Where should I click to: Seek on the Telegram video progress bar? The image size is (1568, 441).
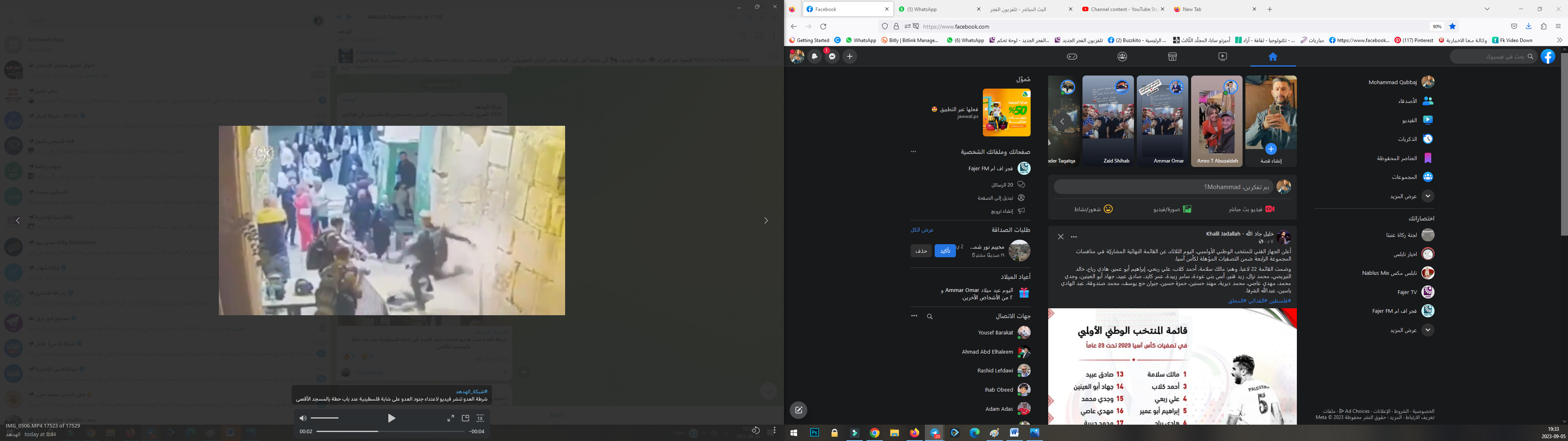pyautogui.click(x=391, y=431)
